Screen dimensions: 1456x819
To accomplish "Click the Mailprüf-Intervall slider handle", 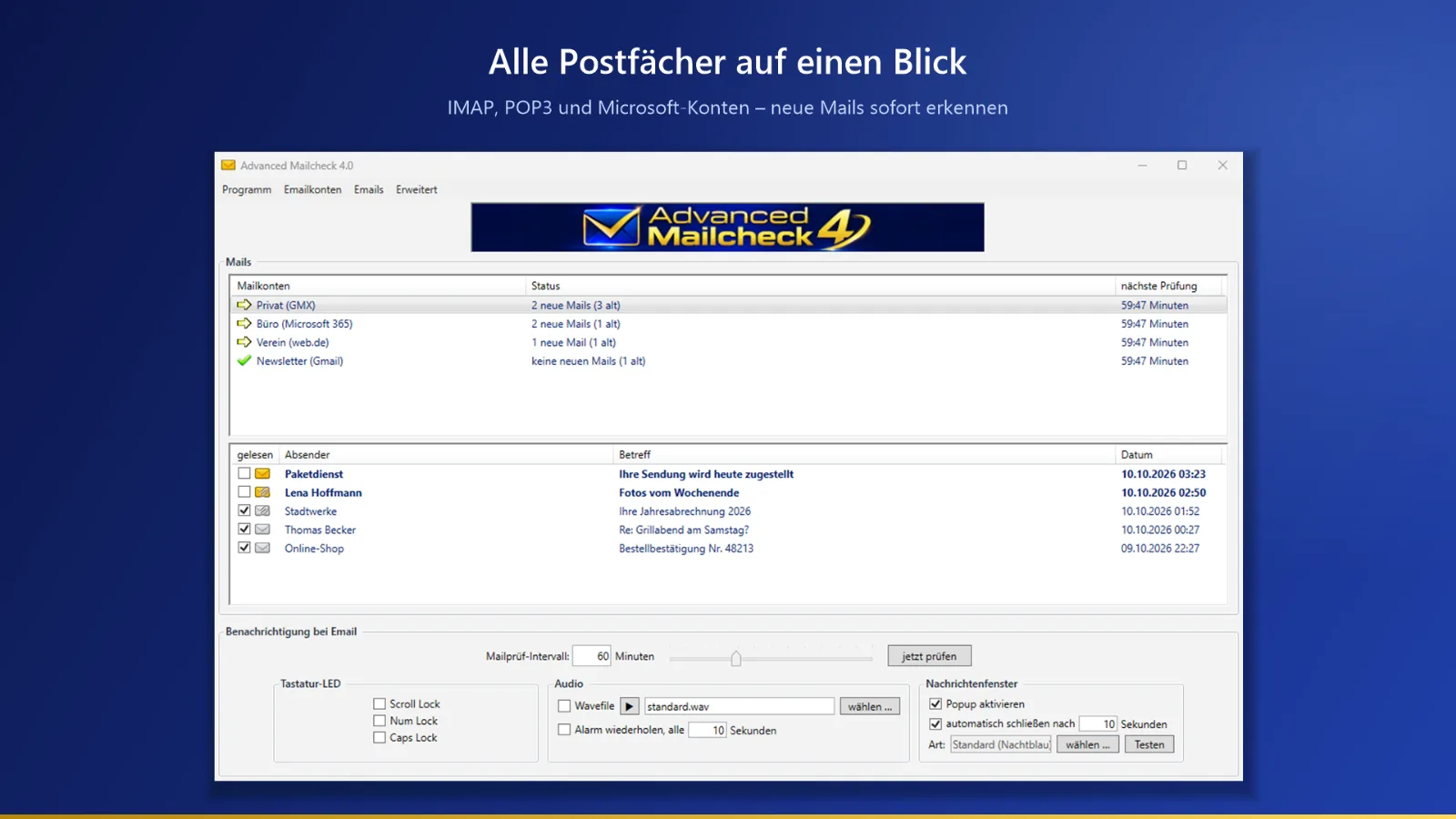I will pos(736,658).
